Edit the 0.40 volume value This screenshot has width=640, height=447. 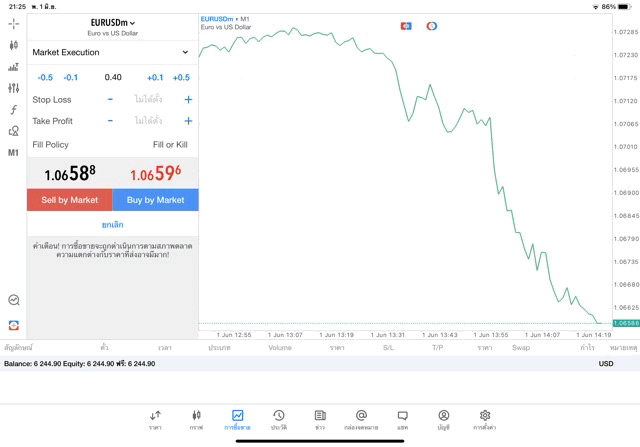coord(113,77)
